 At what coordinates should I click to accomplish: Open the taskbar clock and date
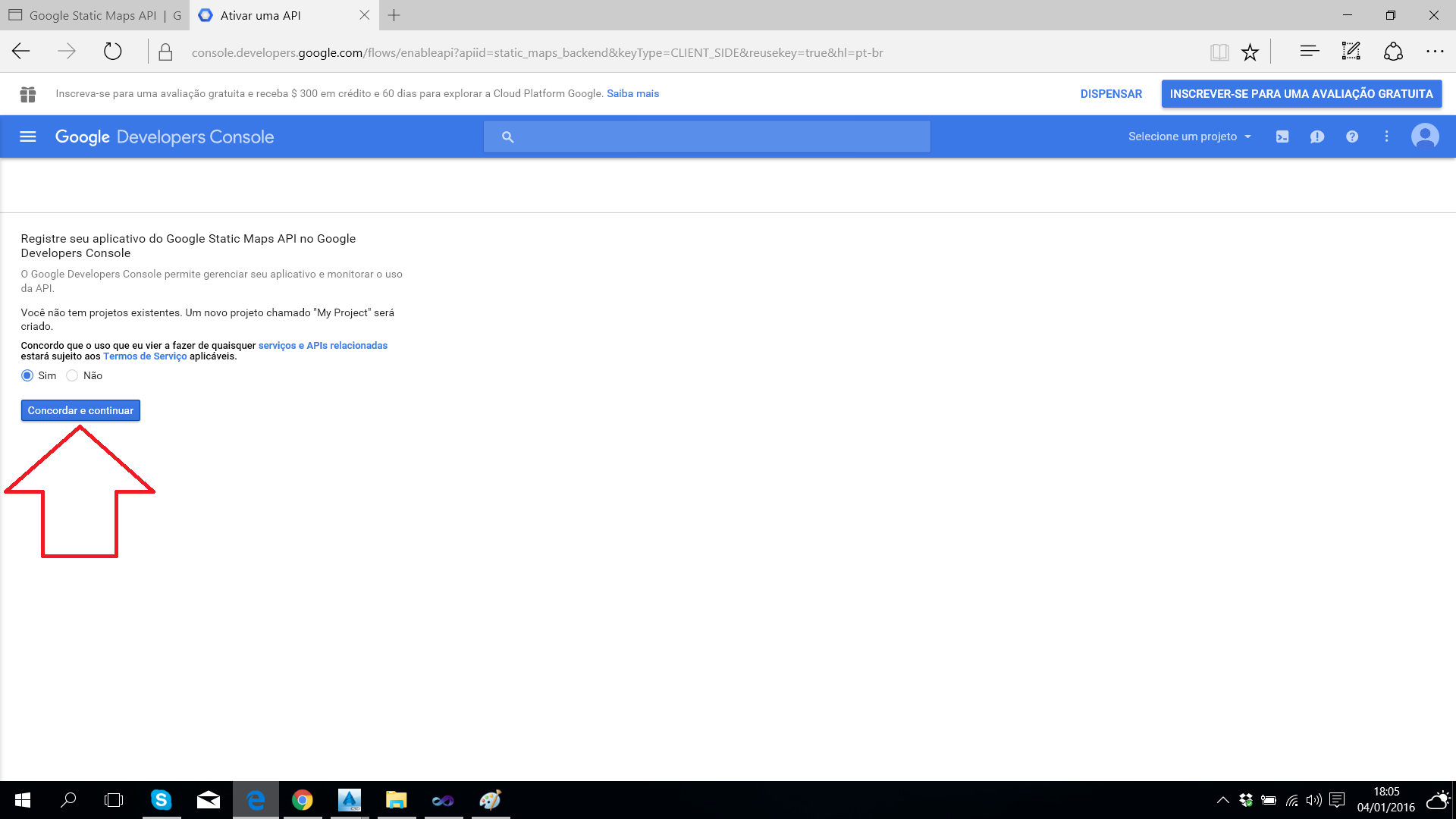1386,800
